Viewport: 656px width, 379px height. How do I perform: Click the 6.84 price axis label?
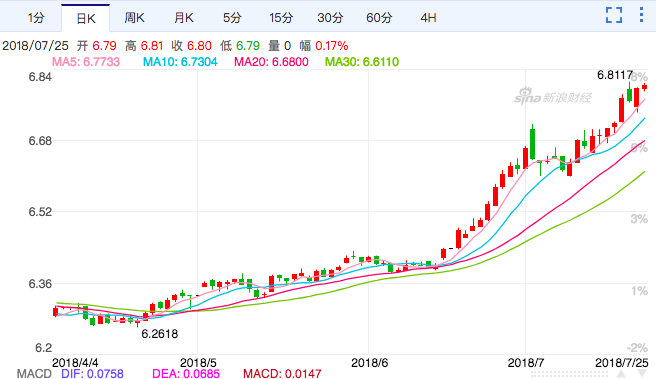40,77
